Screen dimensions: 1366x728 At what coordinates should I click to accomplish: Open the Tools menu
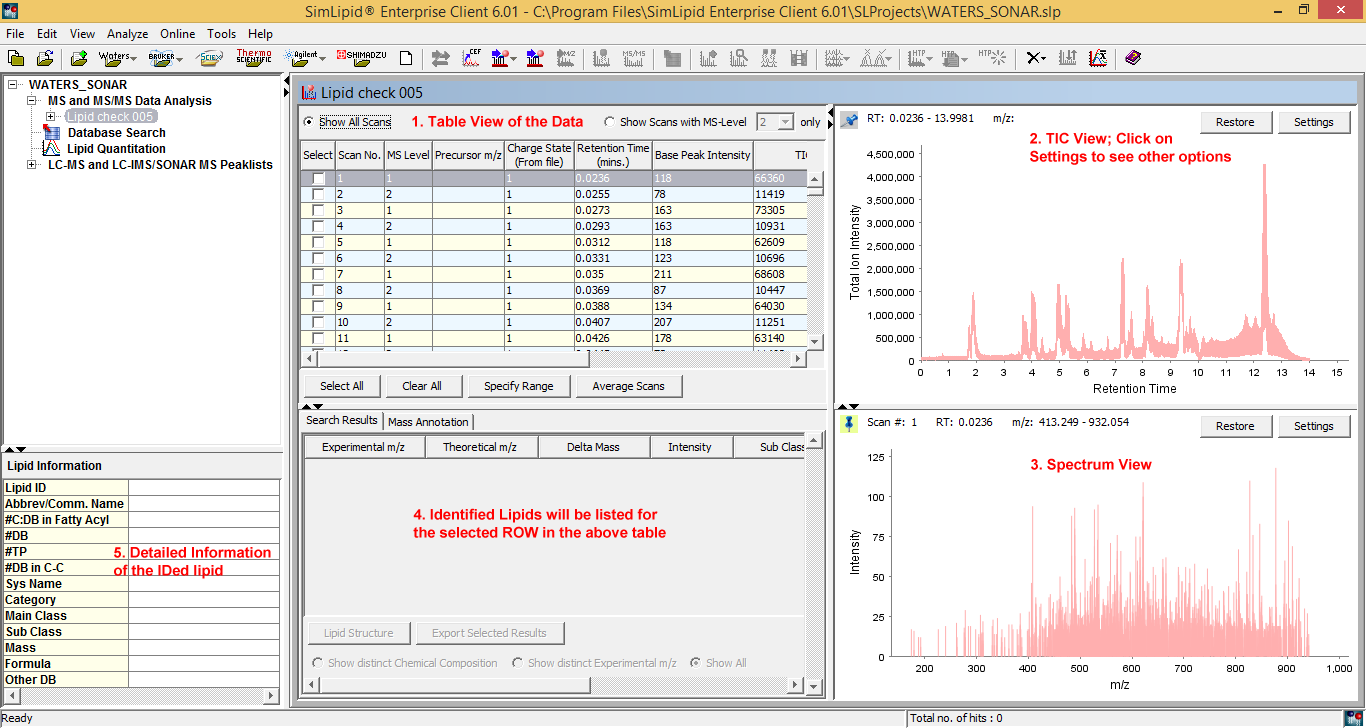[222, 34]
